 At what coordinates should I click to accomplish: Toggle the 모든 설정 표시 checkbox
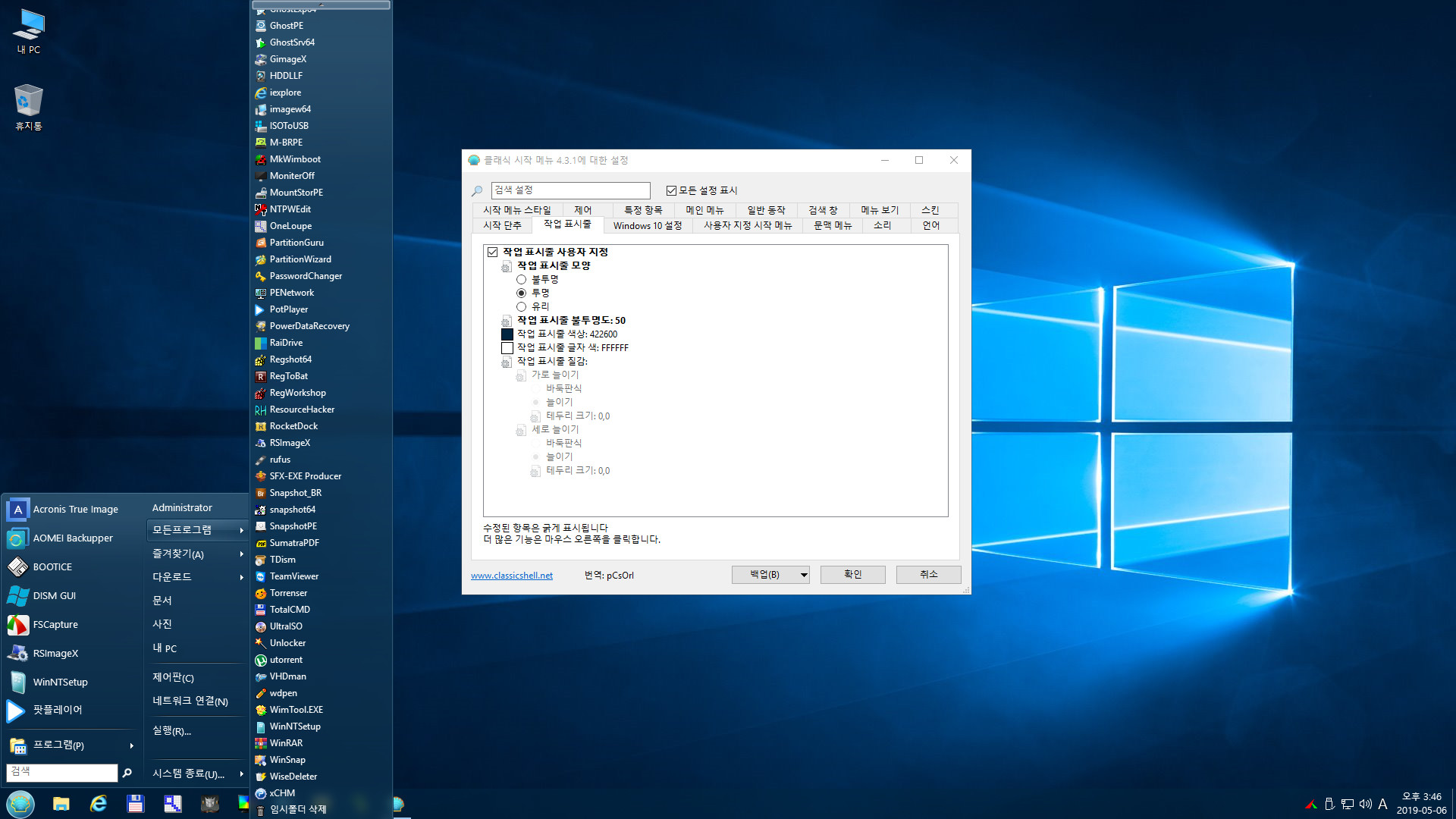pos(671,191)
